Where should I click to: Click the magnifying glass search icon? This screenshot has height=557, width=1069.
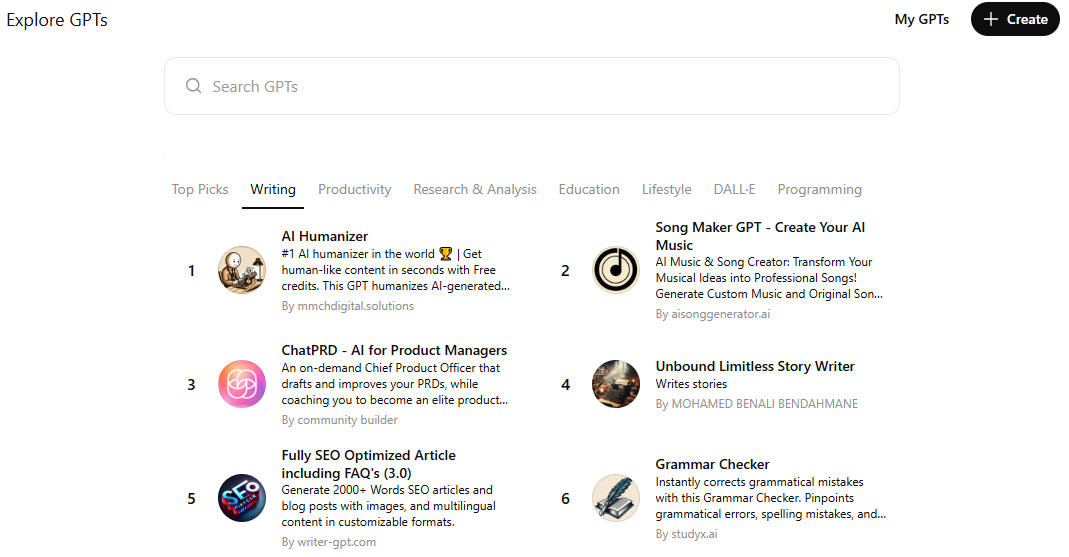[x=194, y=86]
